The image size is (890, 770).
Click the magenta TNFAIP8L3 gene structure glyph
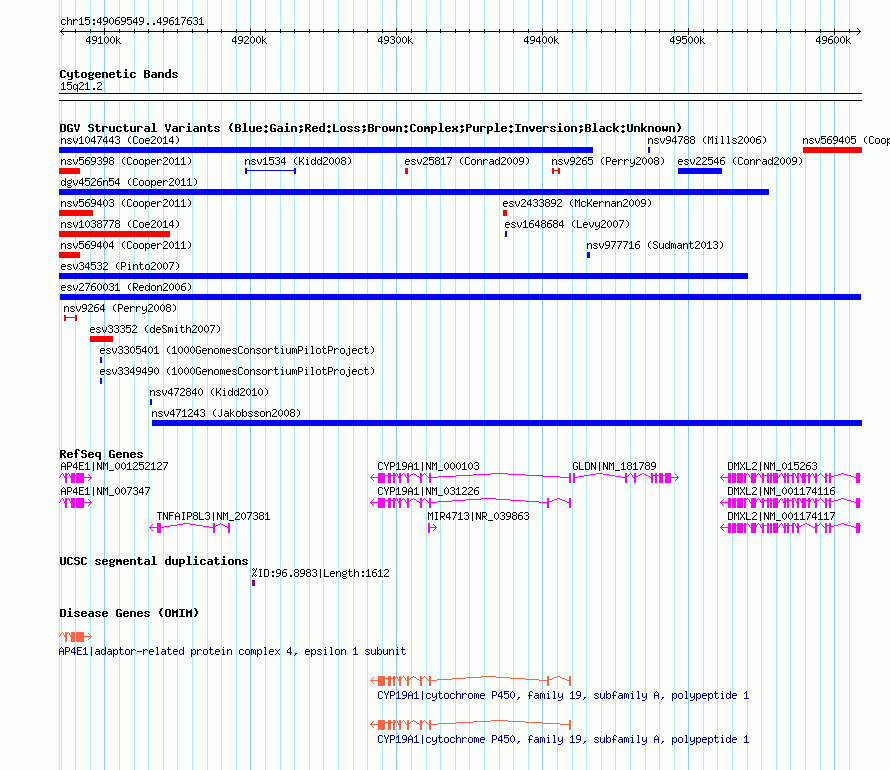(x=190, y=528)
